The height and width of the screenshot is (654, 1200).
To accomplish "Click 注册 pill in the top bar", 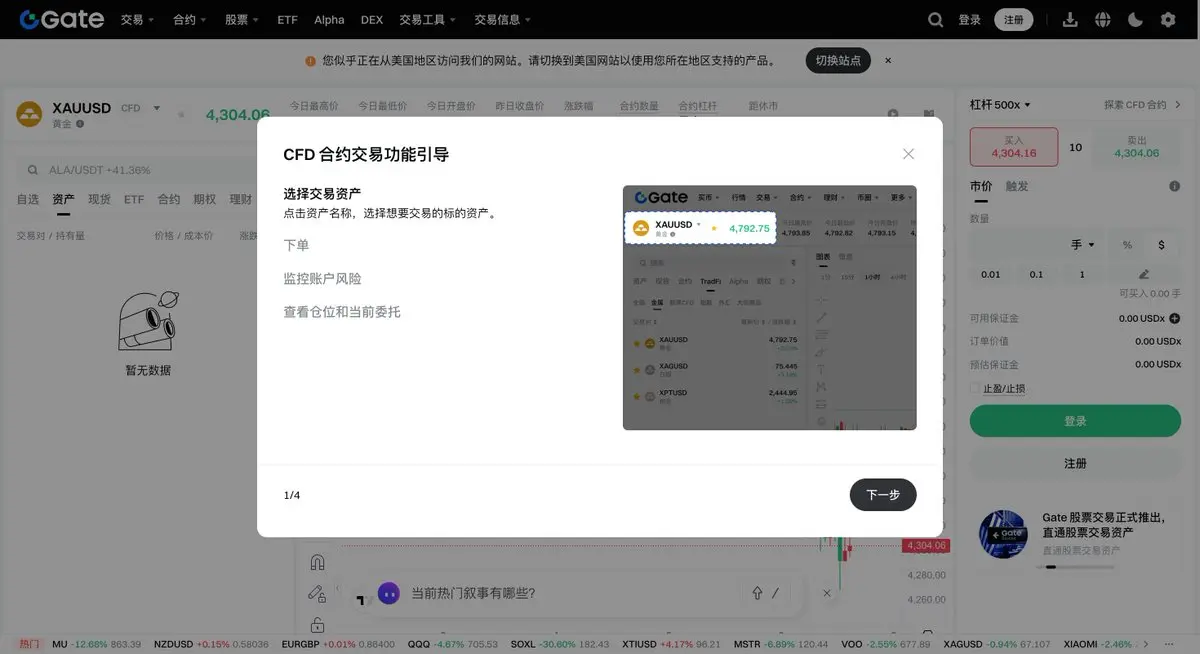I will [x=1014, y=19].
